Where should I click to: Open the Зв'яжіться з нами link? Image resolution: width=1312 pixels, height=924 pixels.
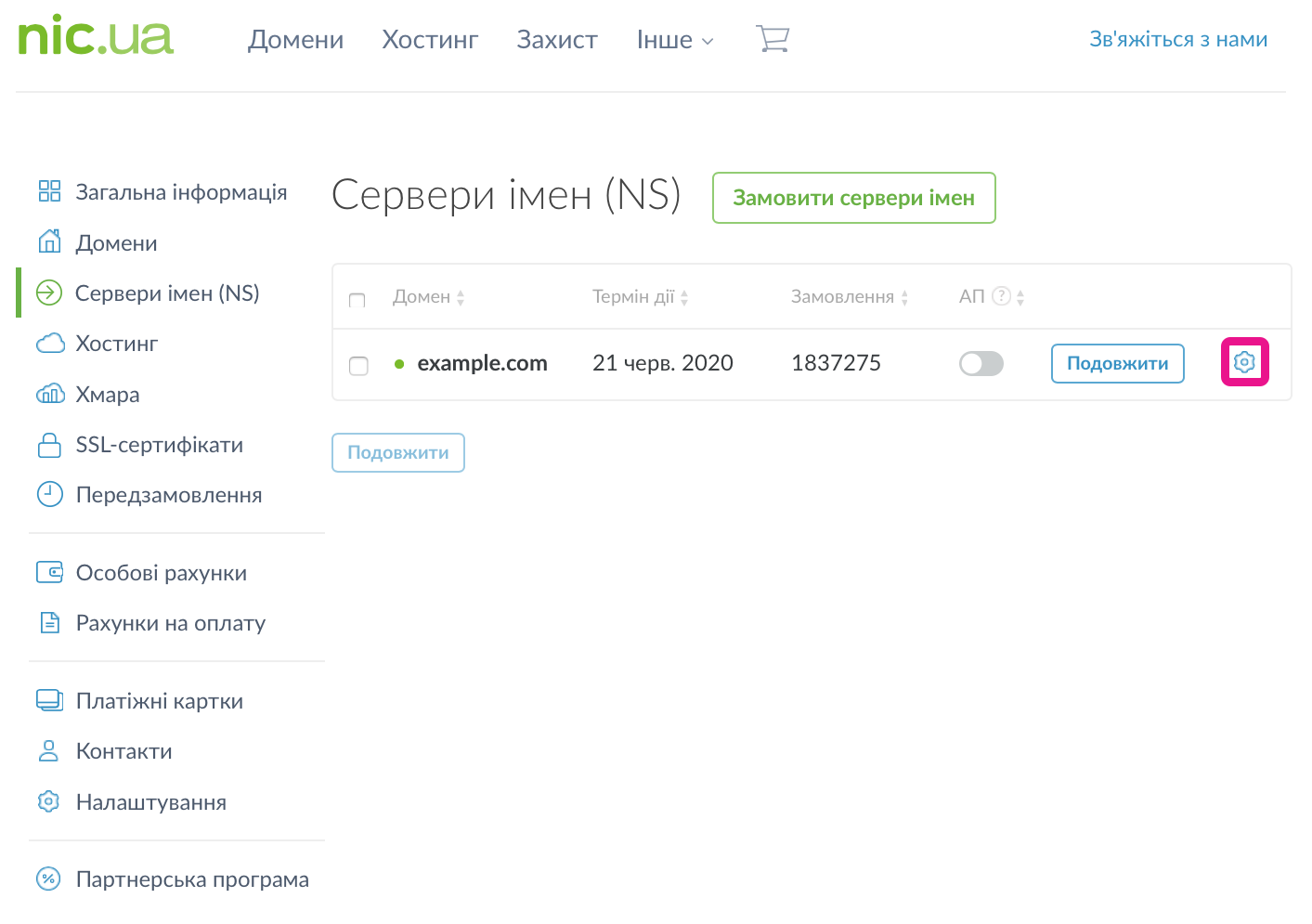(1177, 39)
